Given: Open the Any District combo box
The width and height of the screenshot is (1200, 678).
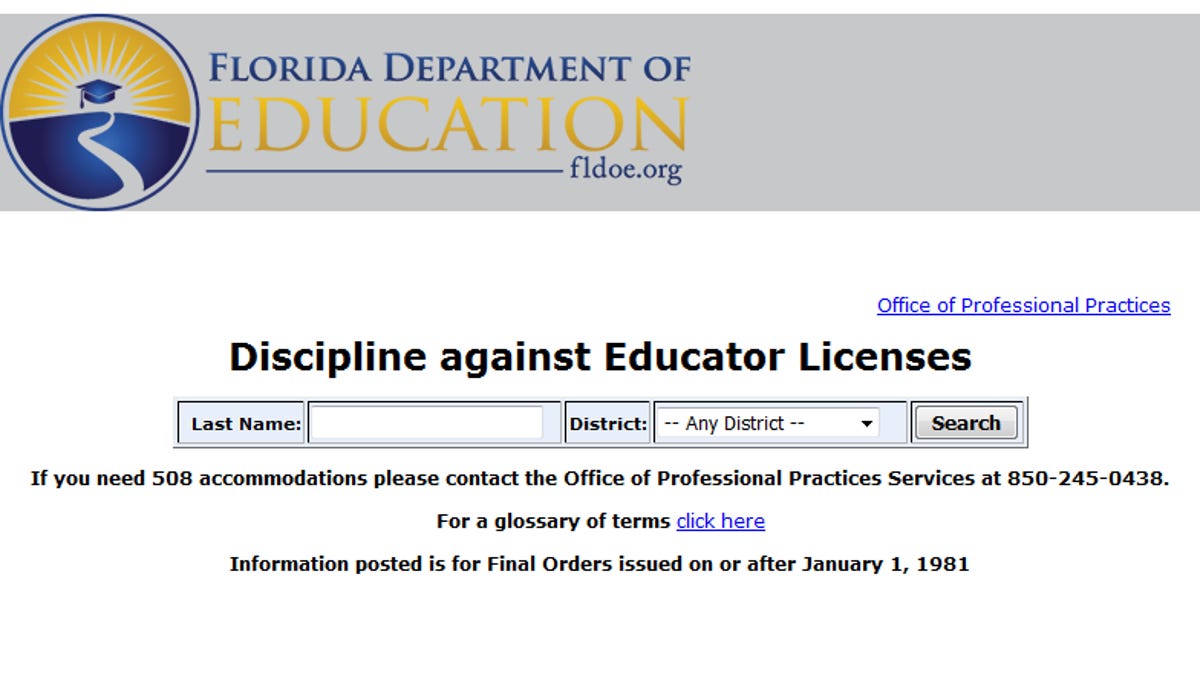Looking at the screenshot, I should pos(767,423).
